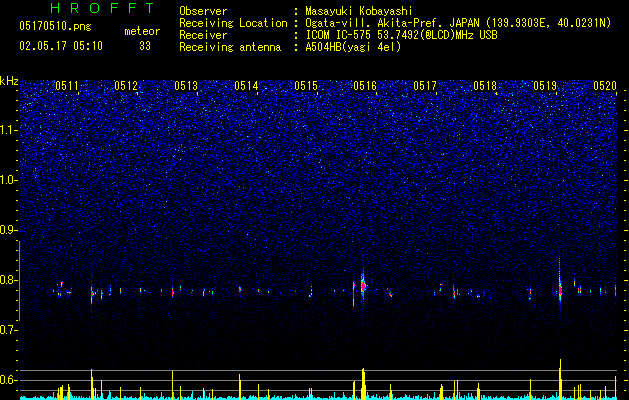
Task: Click the topmost gray threshold line in intensity graph
Action: pyautogui.click(x=318, y=370)
